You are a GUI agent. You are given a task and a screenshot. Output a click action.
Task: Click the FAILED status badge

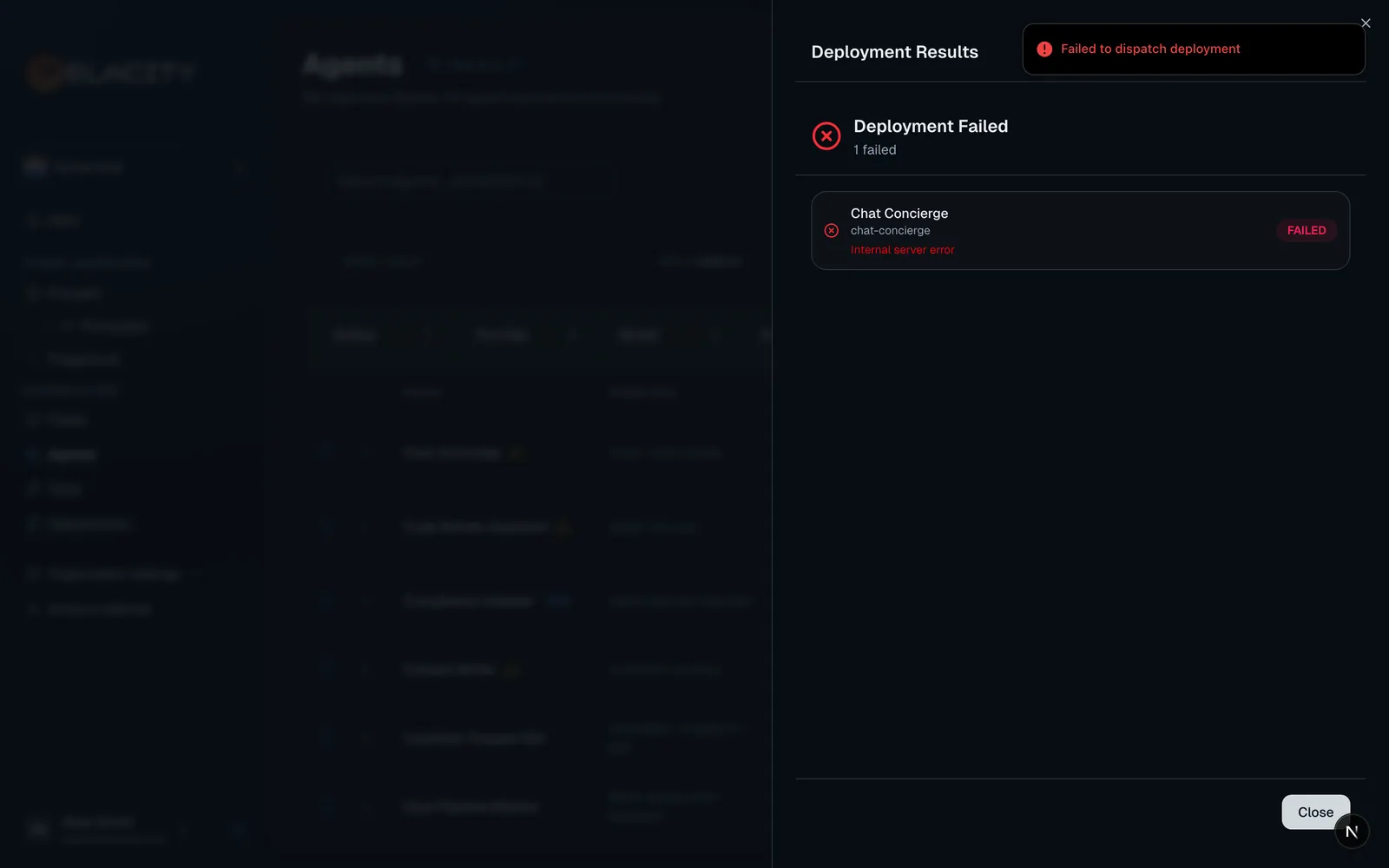click(1307, 230)
